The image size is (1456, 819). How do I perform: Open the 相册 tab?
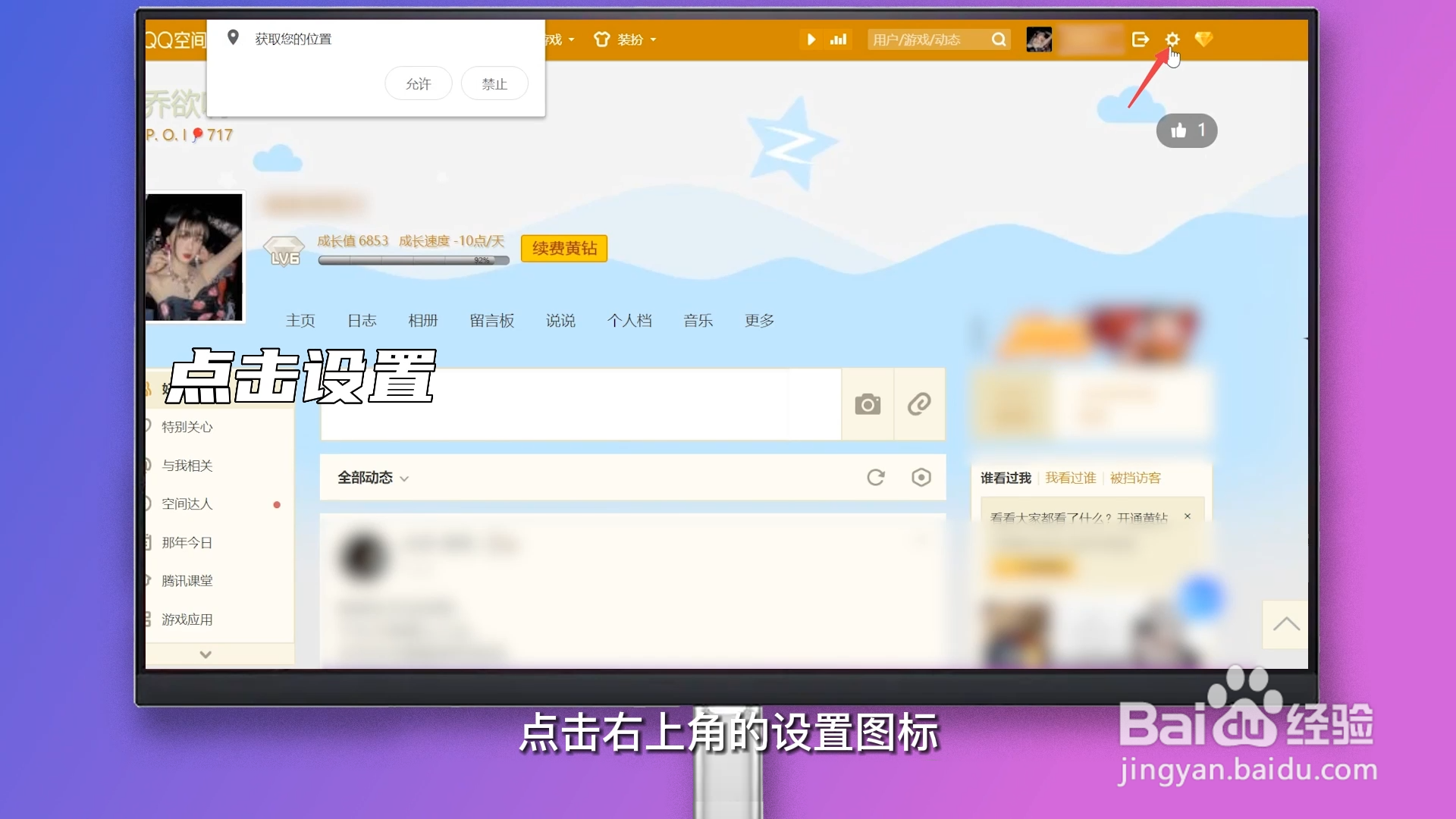(423, 321)
